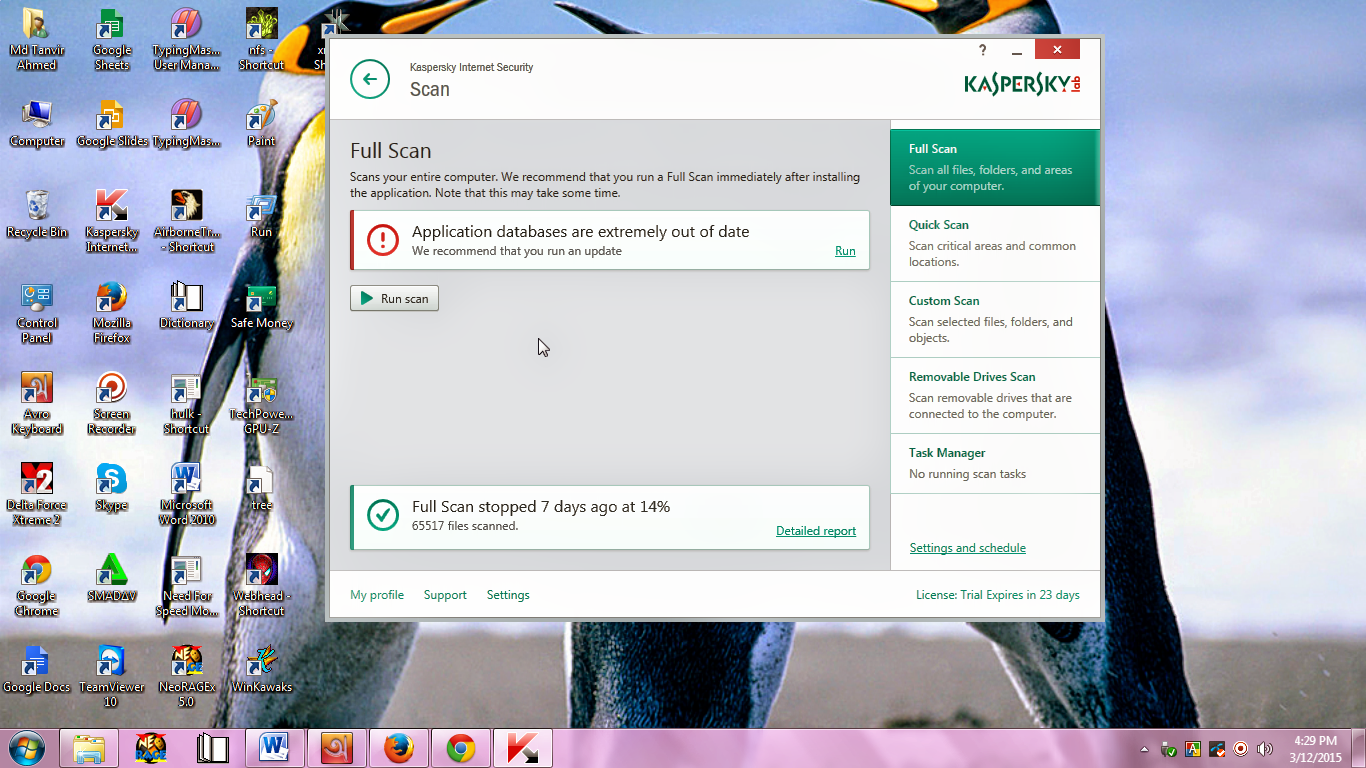Open Md Tanvir Ahmed folder icon
The height and width of the screenshot is (768, 1366).
pos(37,40)
